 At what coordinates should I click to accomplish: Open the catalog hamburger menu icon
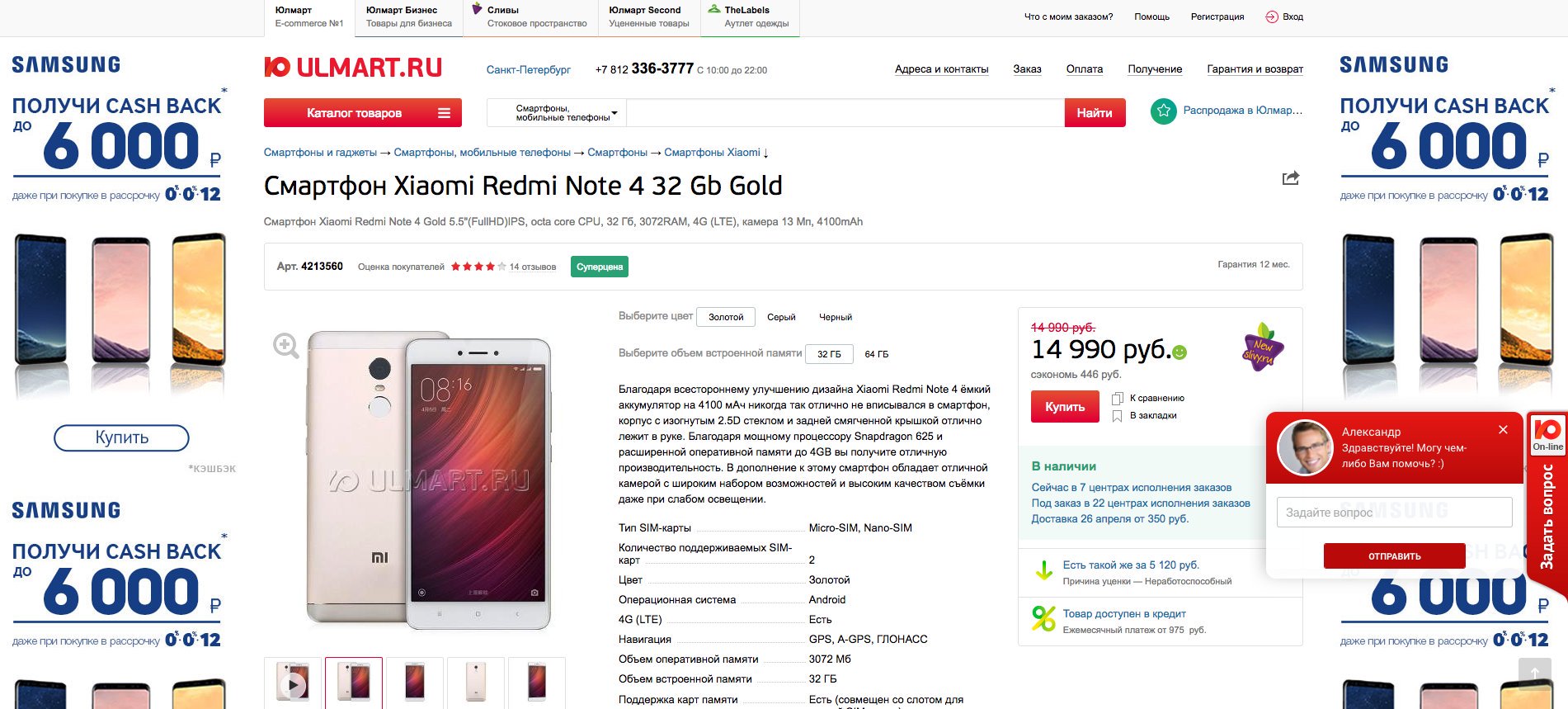pos(444,113)
